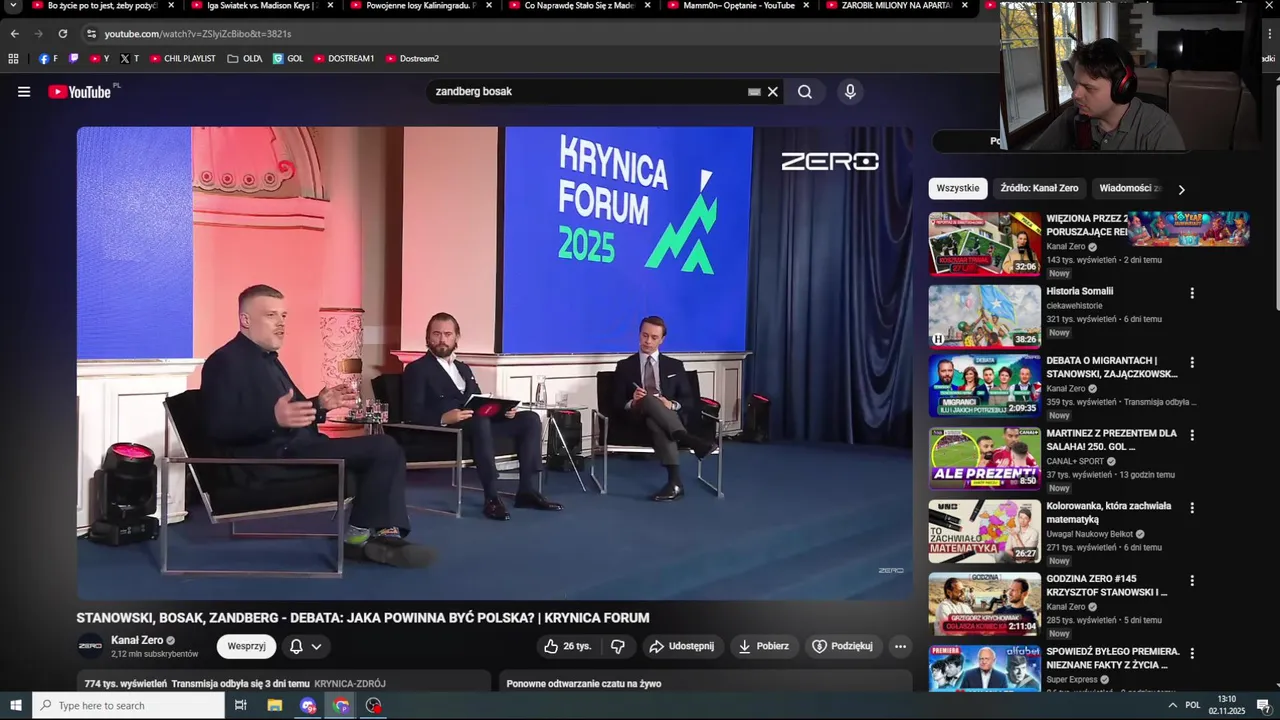
Task: Select the 'Źródło: Kanał Zero' filter chip
Action: 1039,188
